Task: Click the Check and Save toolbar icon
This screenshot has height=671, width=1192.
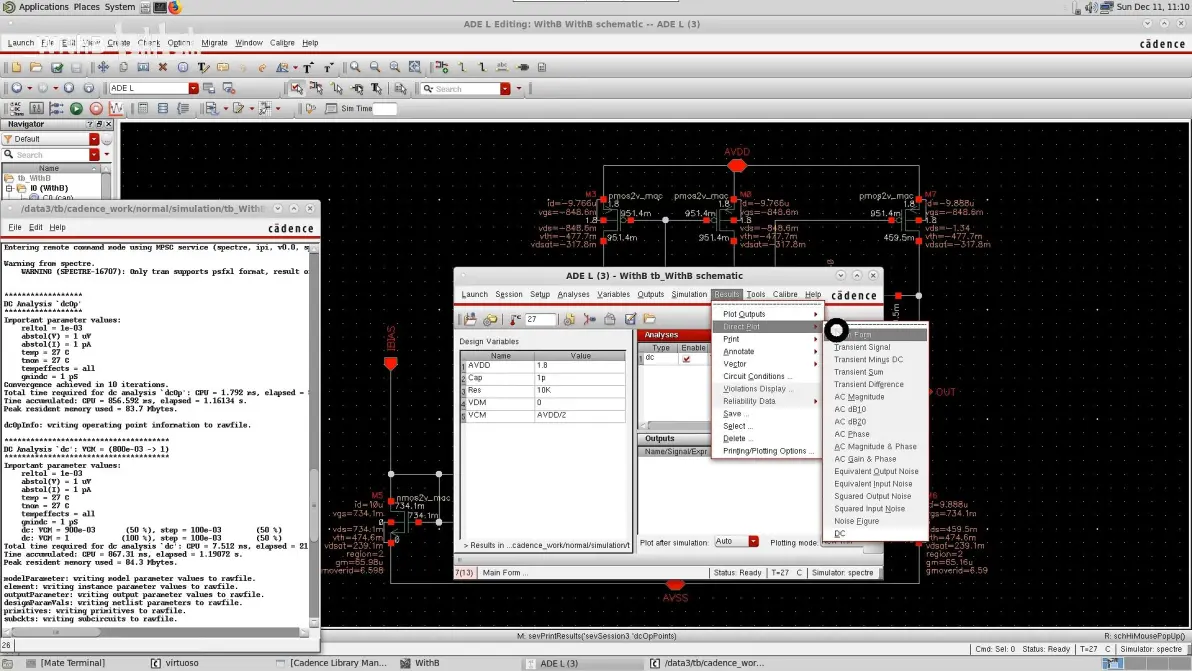Action: pyautogui.click(x=56, y=68)
